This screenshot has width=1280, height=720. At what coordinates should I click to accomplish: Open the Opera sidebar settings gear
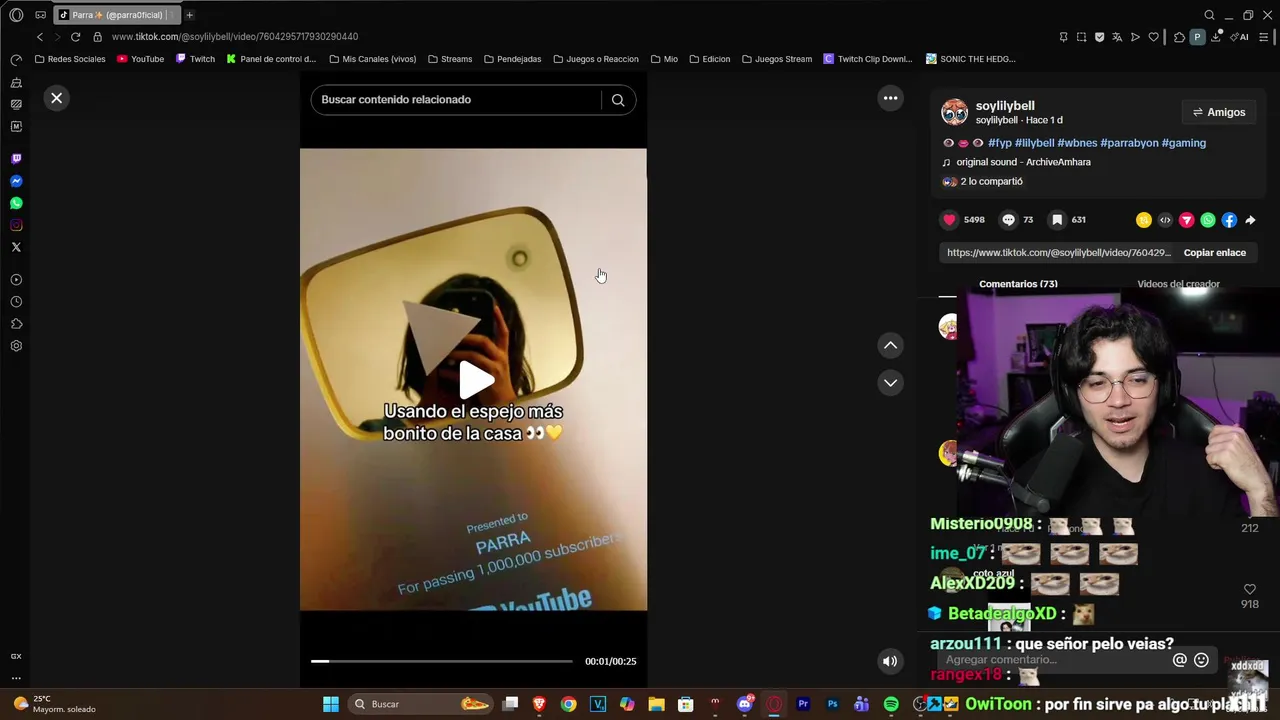pyautogui.click(x=16, y=346)
